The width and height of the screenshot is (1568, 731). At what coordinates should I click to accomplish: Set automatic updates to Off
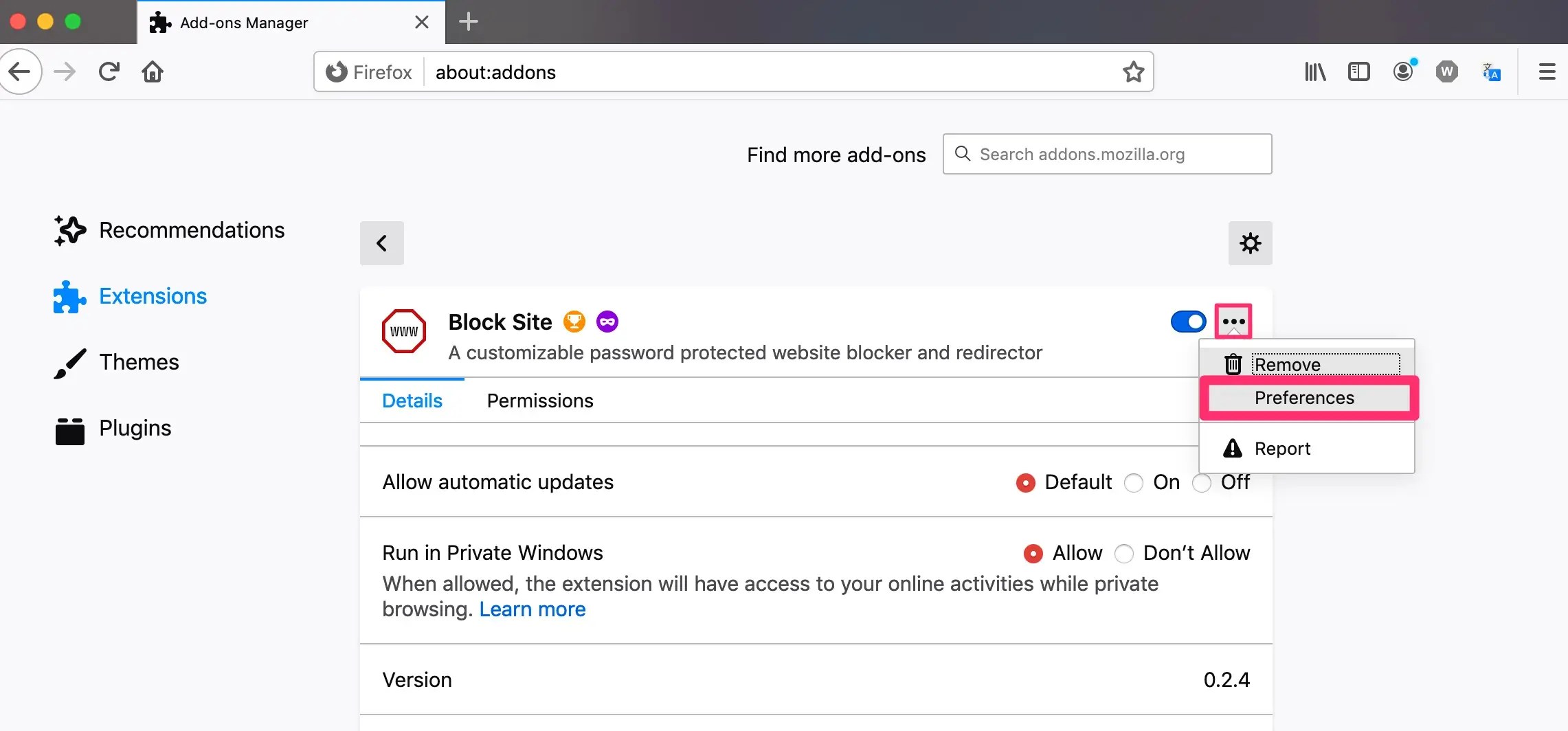tap(1202, 484)
